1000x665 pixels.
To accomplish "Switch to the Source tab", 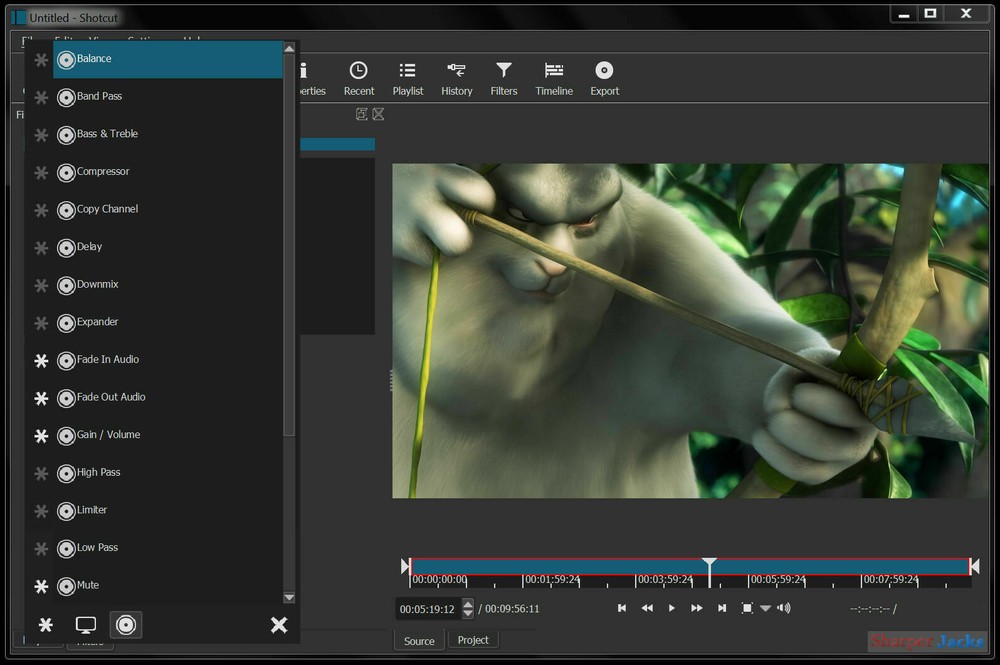I will [x=419, y=640].
